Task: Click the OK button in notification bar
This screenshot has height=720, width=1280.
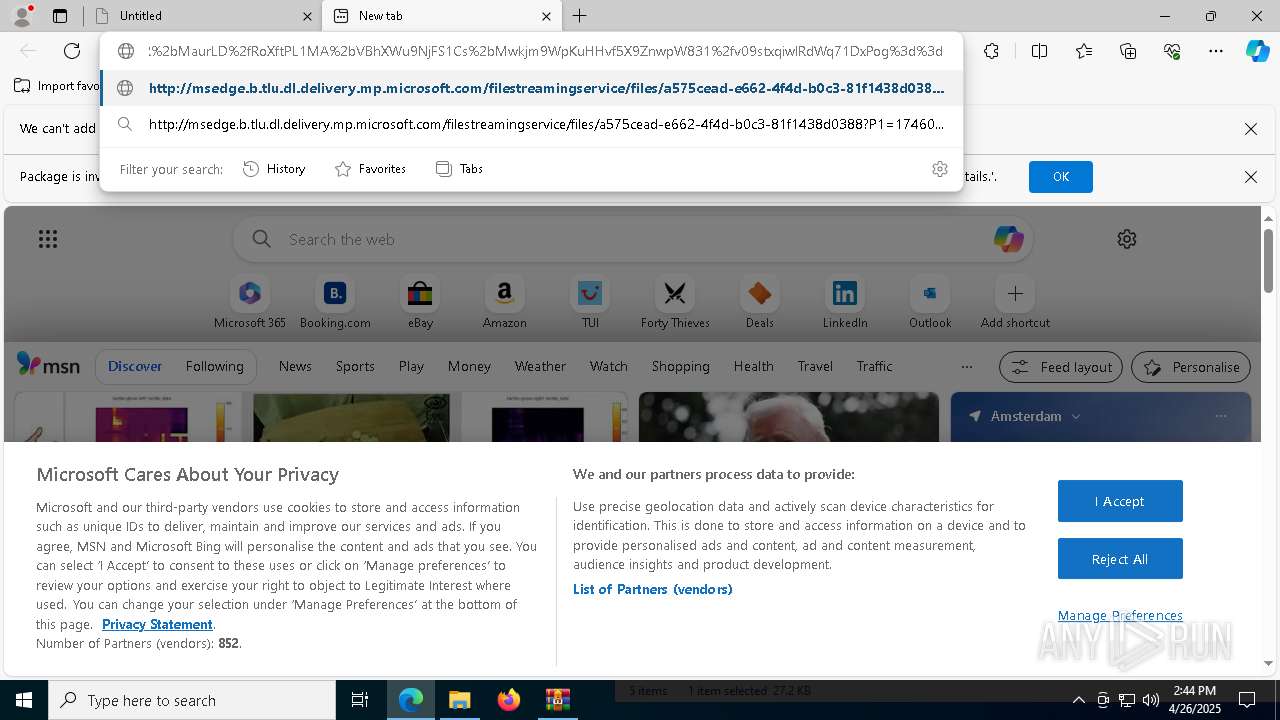Action: [1060, 177]
